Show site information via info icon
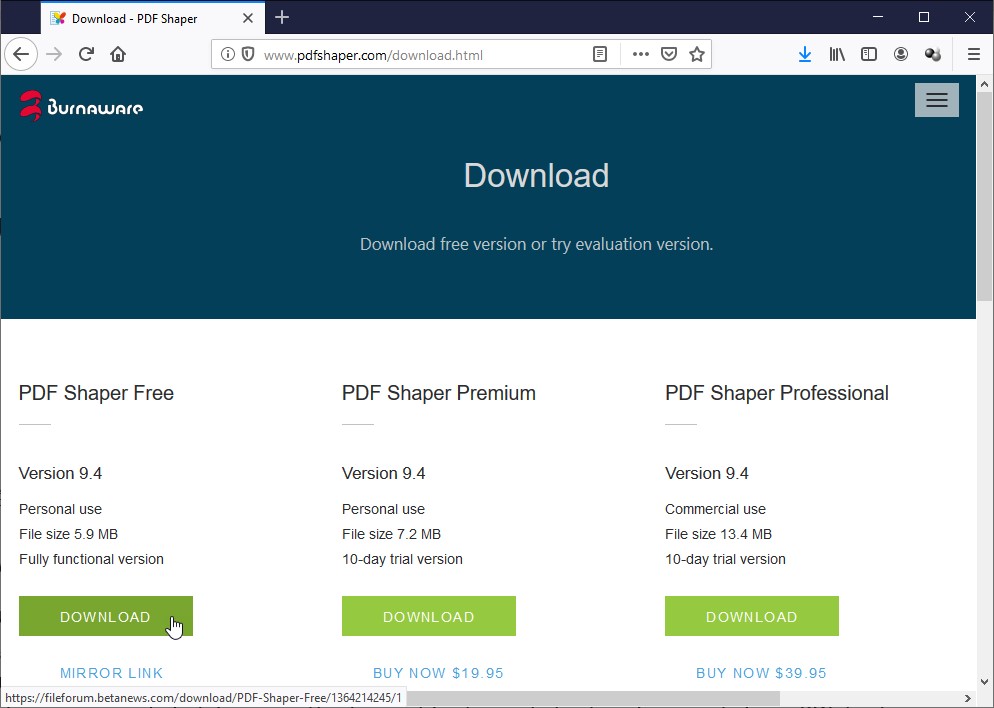Image resolution: width=994 pixels, height=708 pixels. [228, 55]
